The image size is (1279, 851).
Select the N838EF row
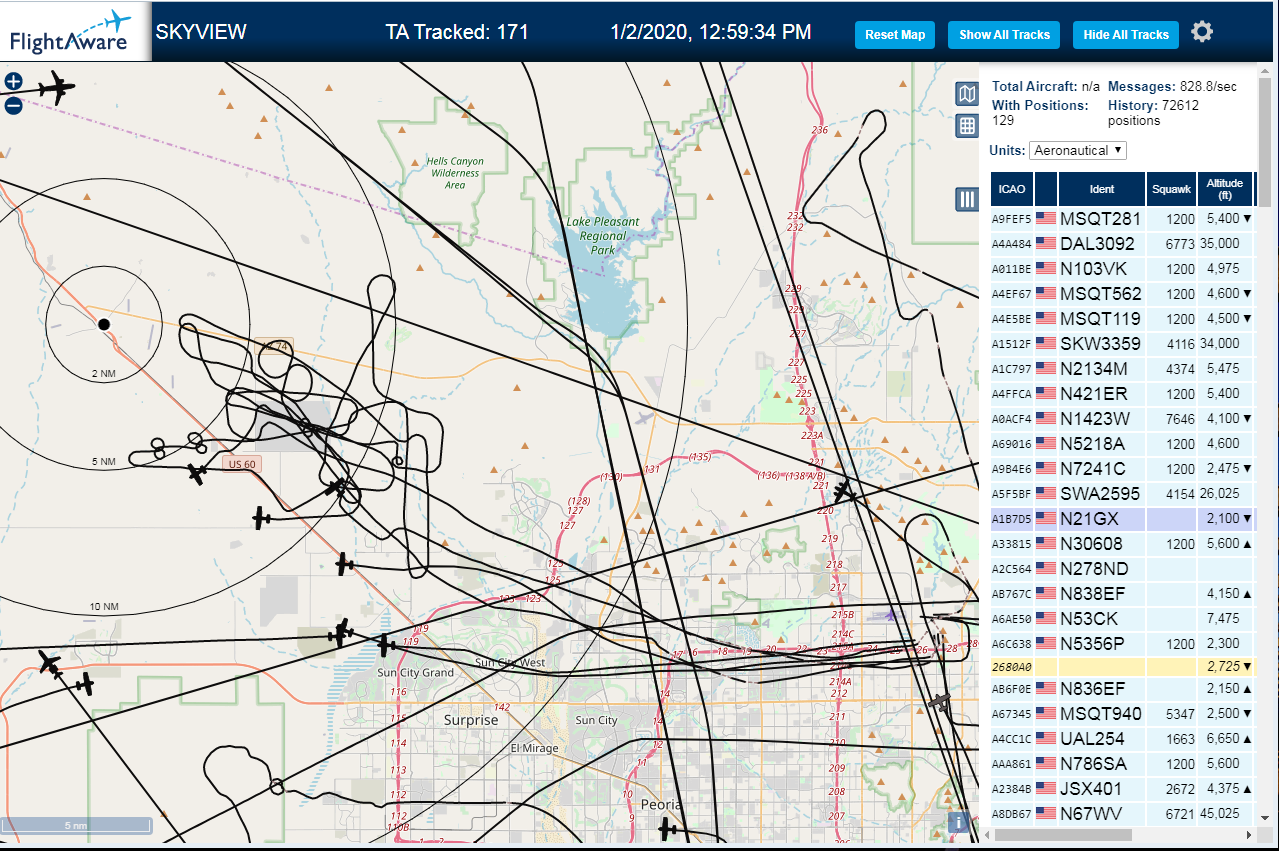(1123, 593)
